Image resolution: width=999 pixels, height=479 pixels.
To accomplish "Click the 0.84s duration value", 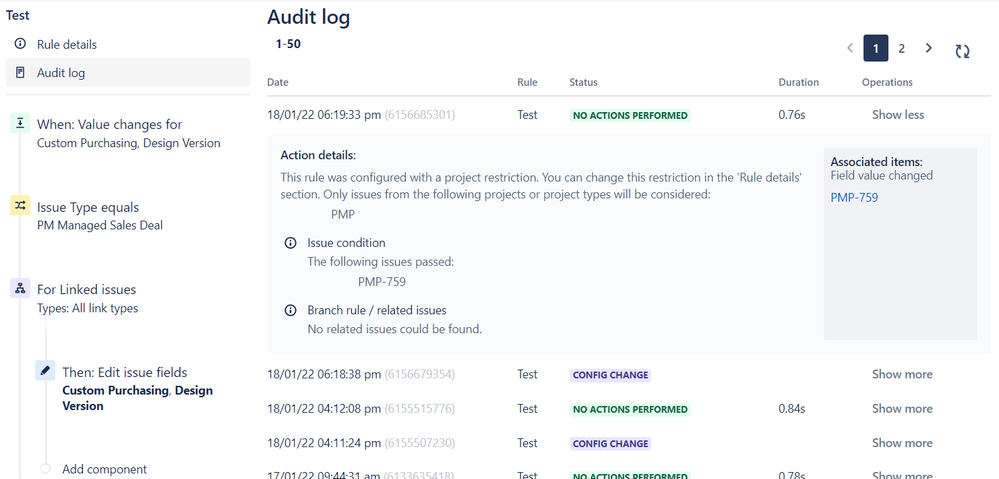I will coord(792,408).
